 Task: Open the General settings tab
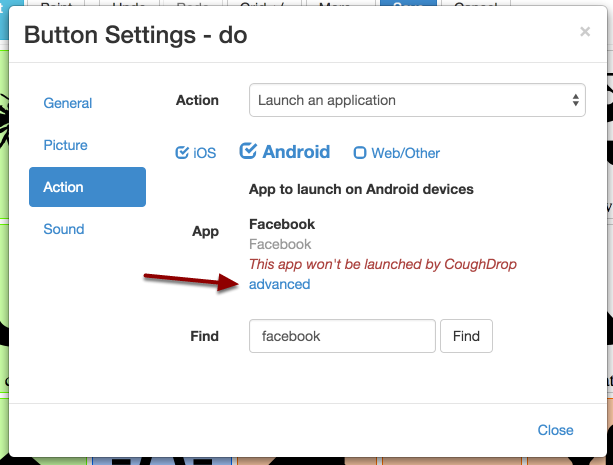pyautogui.click(x=68, y=103)
